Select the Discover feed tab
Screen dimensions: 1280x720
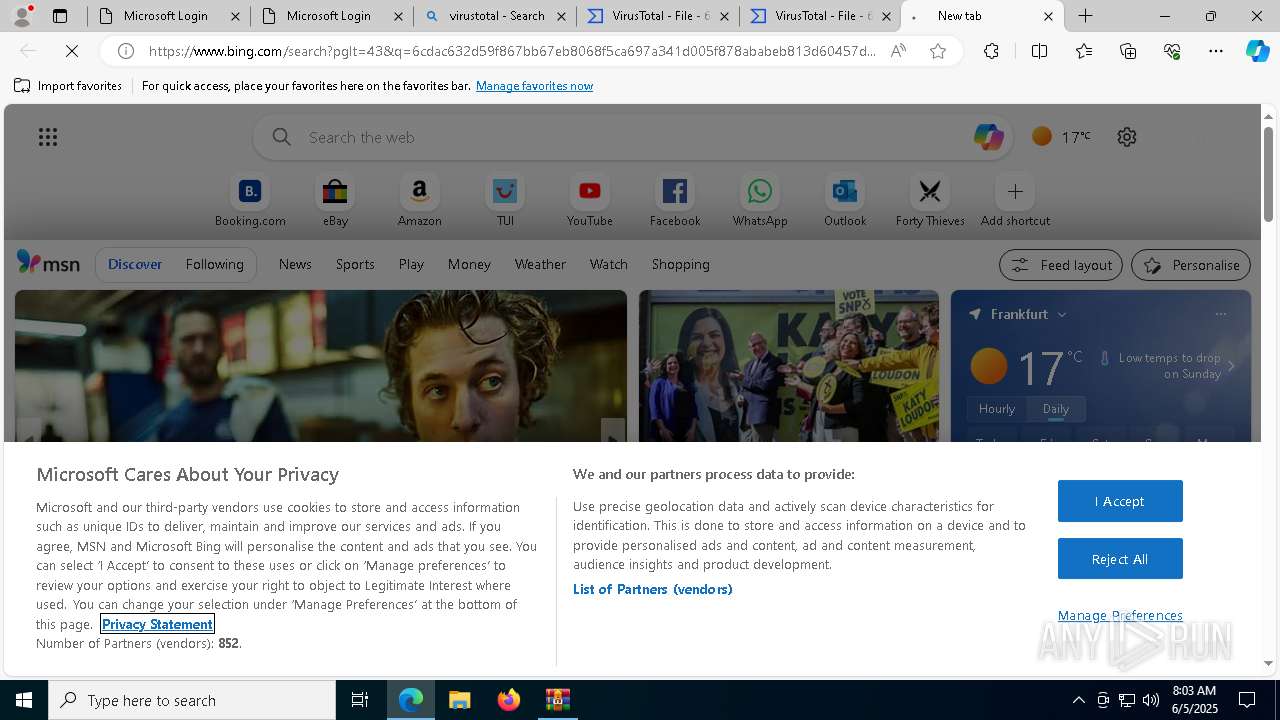135,264
